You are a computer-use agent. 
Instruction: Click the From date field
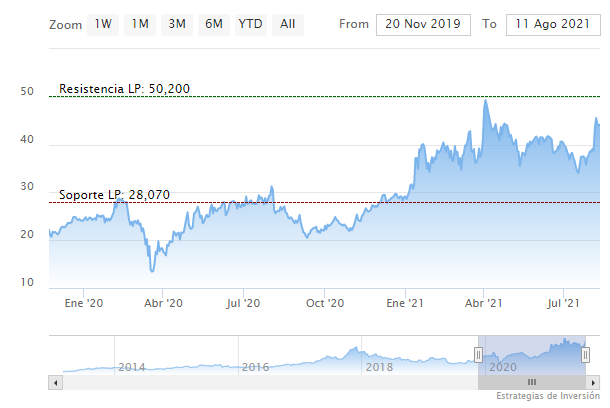(423, 23)
